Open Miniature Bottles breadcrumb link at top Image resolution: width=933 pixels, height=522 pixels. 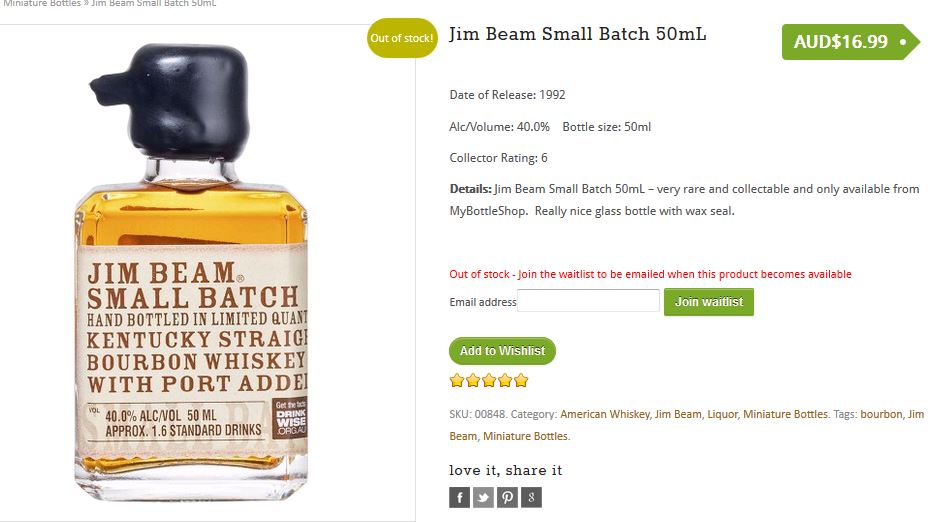pyautogui.click(x=42, y=4)
